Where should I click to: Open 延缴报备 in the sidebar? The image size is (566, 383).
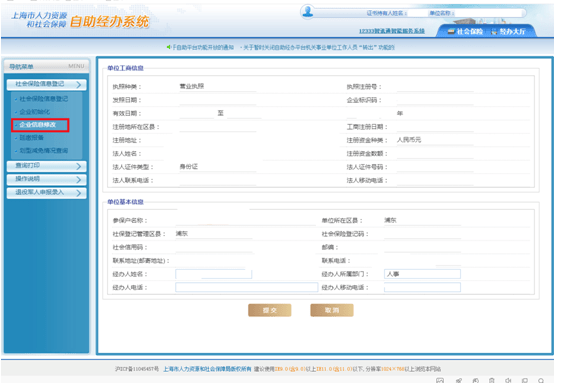31,138
